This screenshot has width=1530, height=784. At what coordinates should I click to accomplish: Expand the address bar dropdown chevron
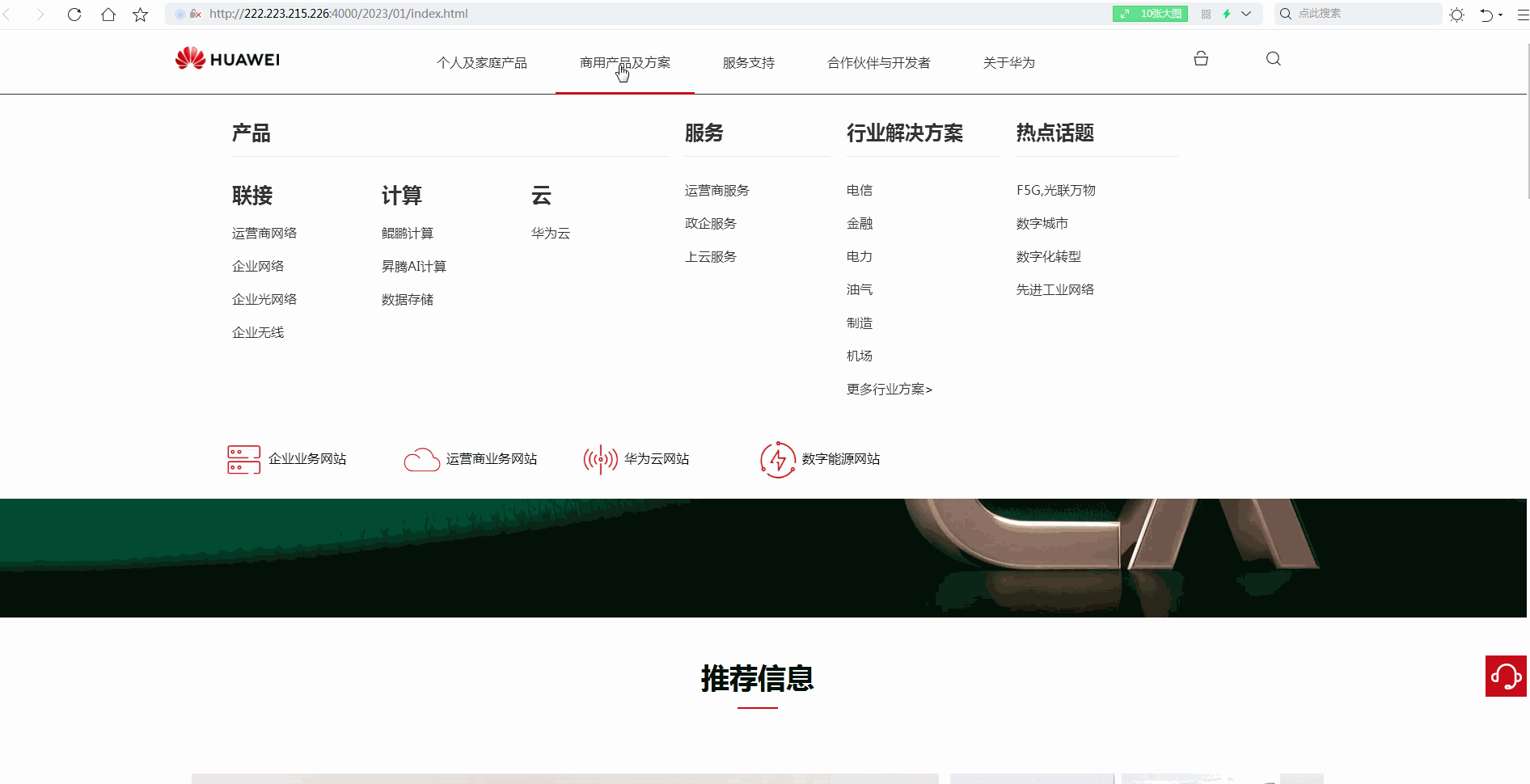1246,14
